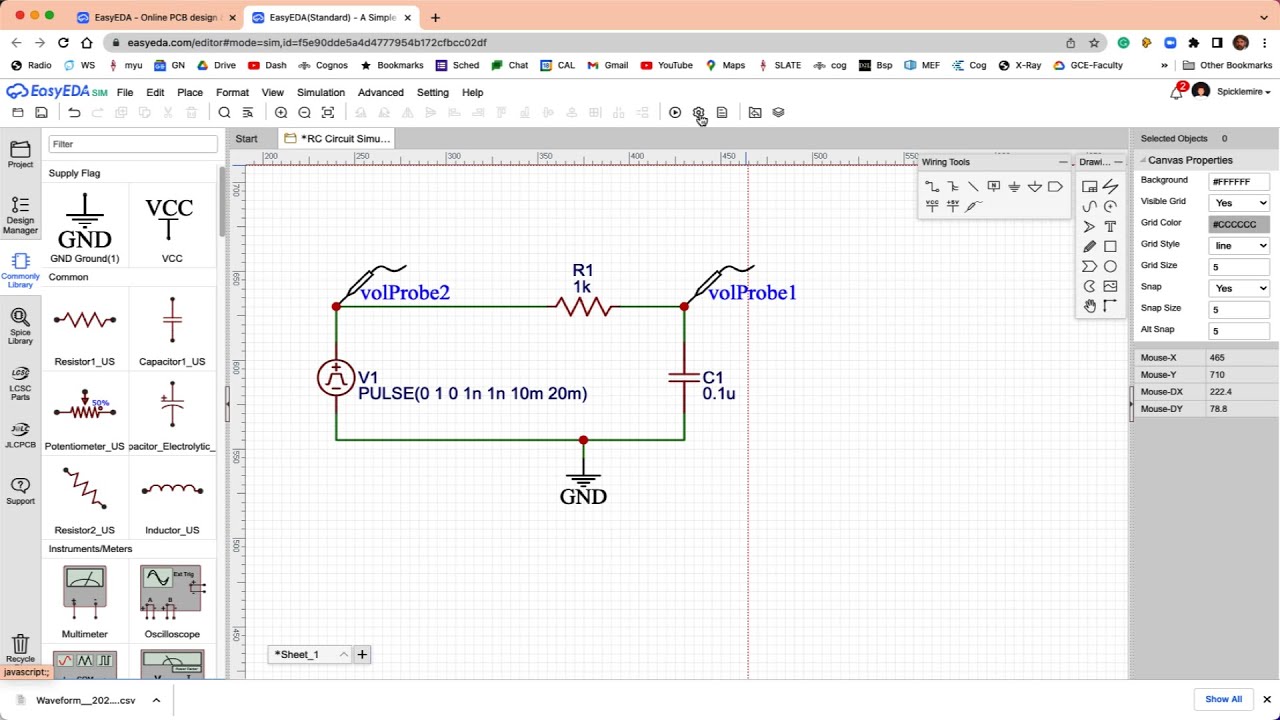This screenshot has width=1280, height=720.
Task: Click the Zoom In magnifier icon
Action: (281, 113)
